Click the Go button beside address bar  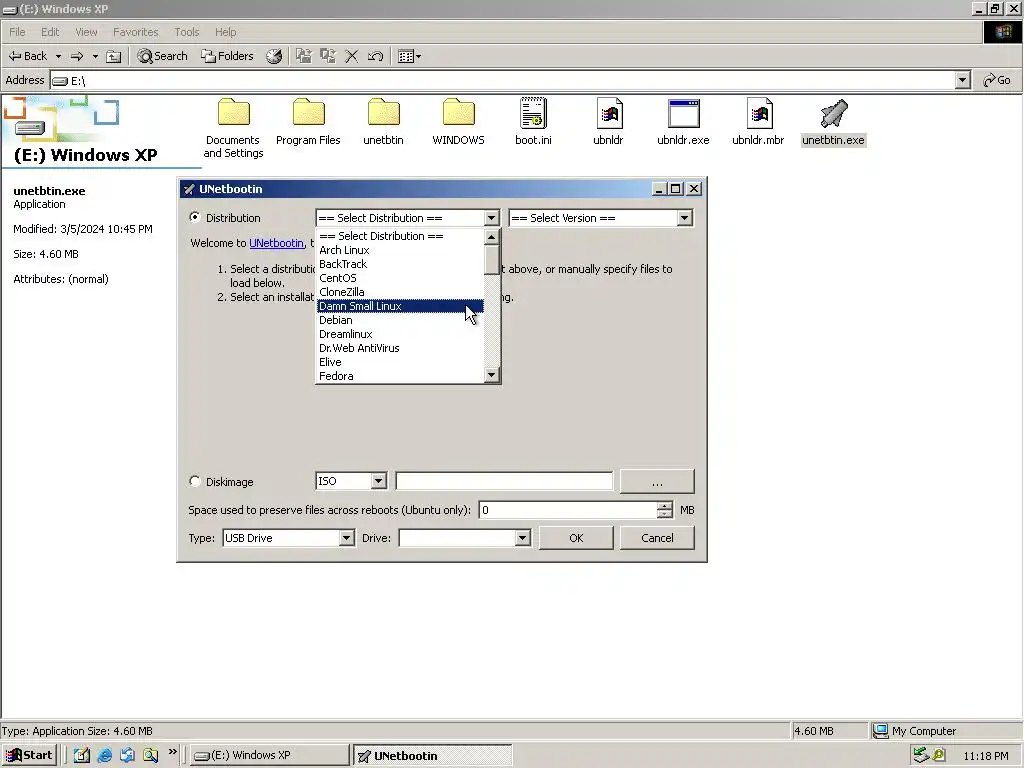[997, 80]
